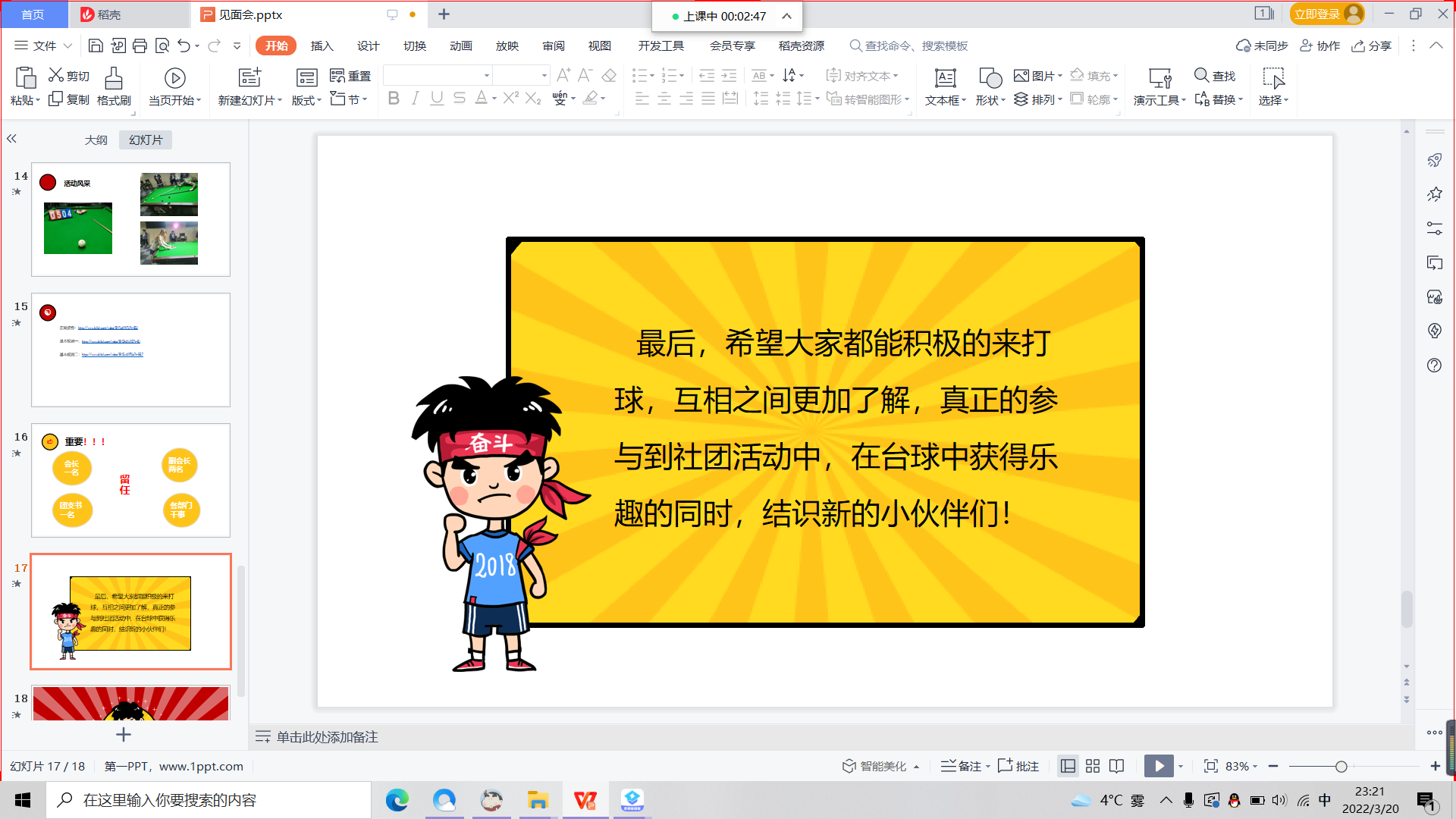Image resolution: width=1456 pixels, height=819 pixels.
Task: Click the Format Painter (格式刷) icon
Action: pos(114,78)
